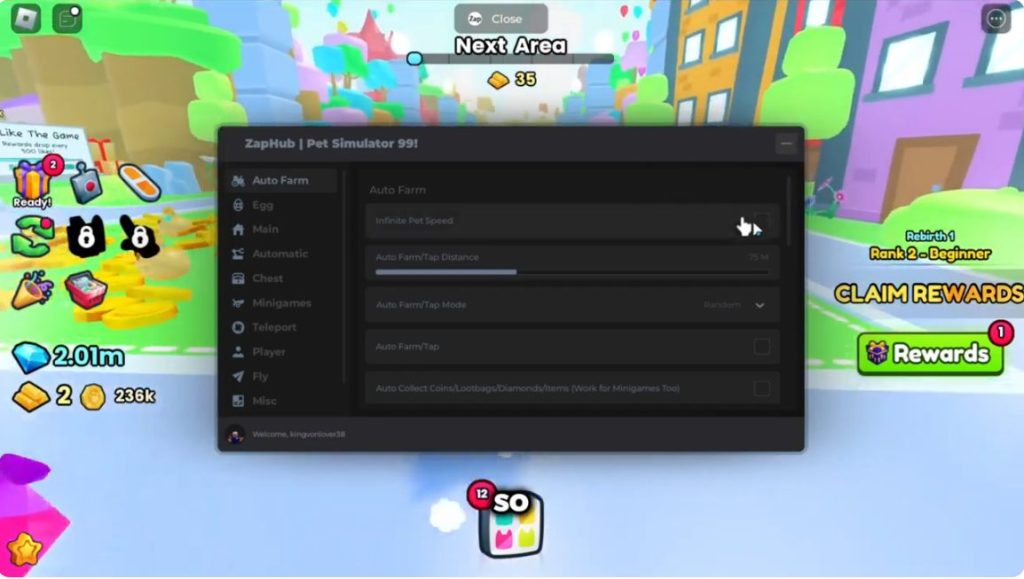The width and height of the screenshot is (1024, 579).
Task: Toggle the Auto Farm/Tap checkbox
Action: coord(761,347)
